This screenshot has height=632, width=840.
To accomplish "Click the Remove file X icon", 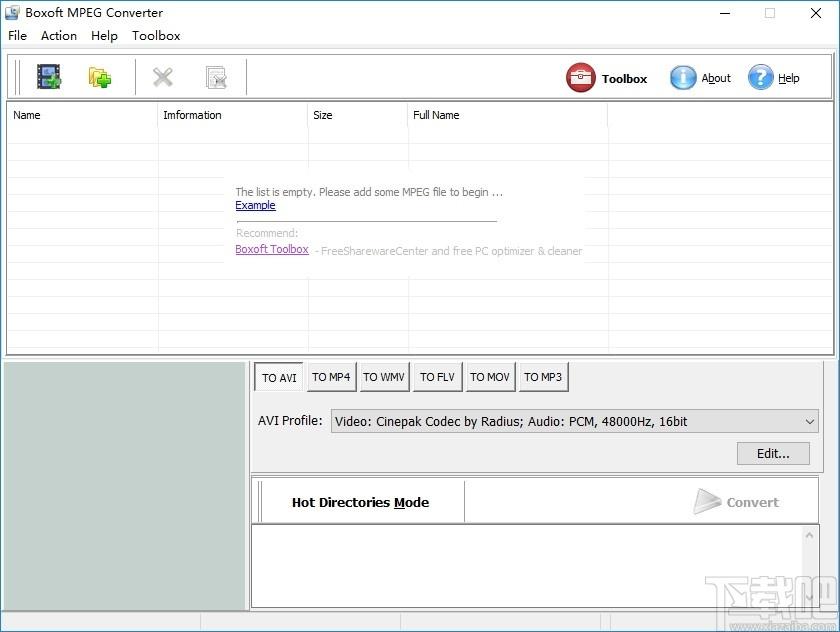I will pyautogui.click(x=162, y=77).
